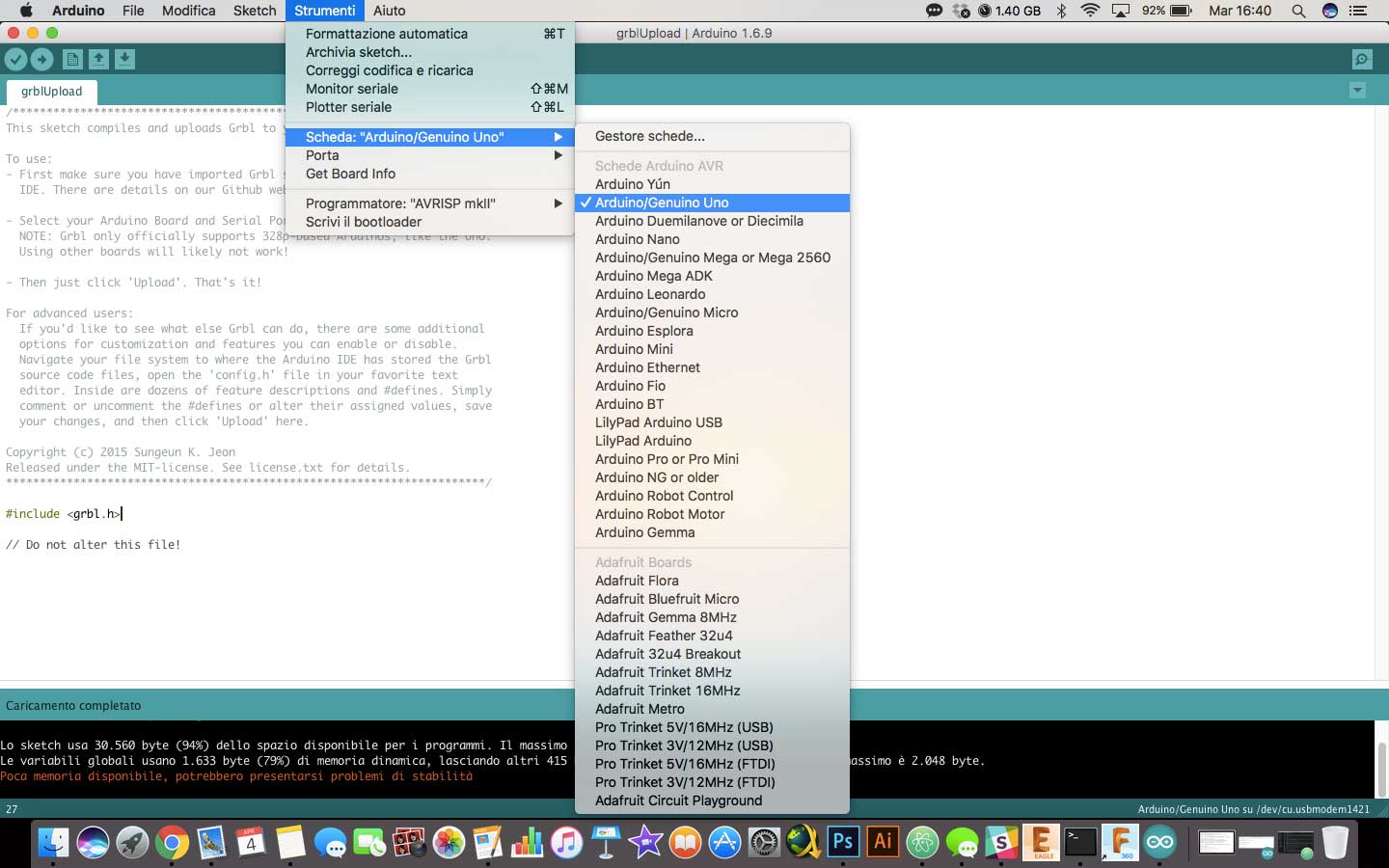Screen dimensions: 1389x868
Task: Open EAGLE from the dock
Action: point(1042,842)
